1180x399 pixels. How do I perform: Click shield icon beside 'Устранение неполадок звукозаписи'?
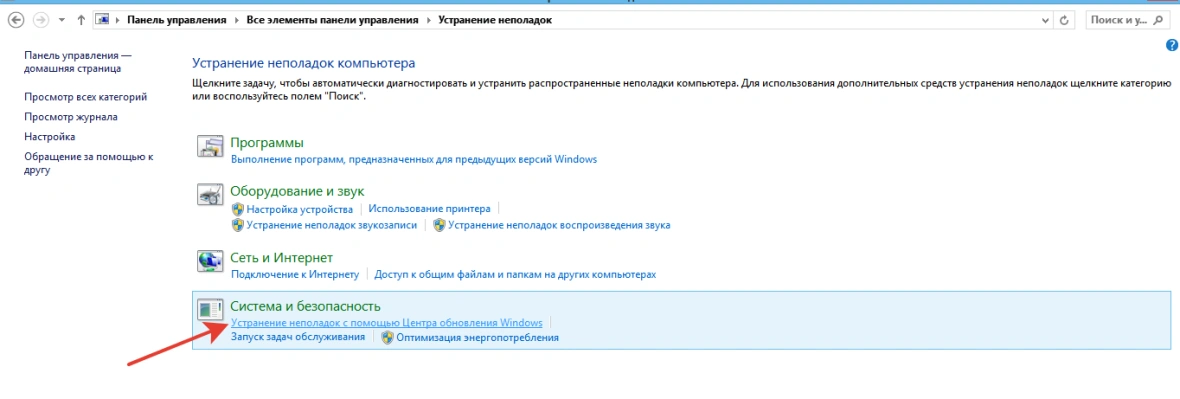click(238, 225)
